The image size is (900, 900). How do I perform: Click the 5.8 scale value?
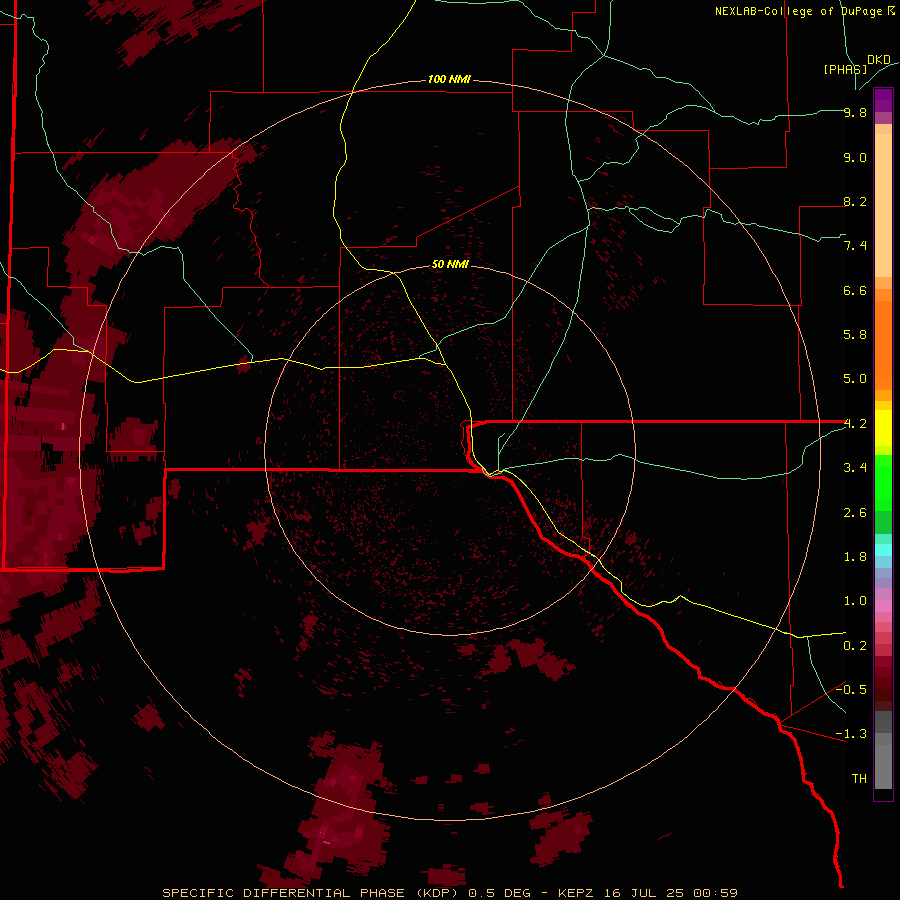point(855,334)
